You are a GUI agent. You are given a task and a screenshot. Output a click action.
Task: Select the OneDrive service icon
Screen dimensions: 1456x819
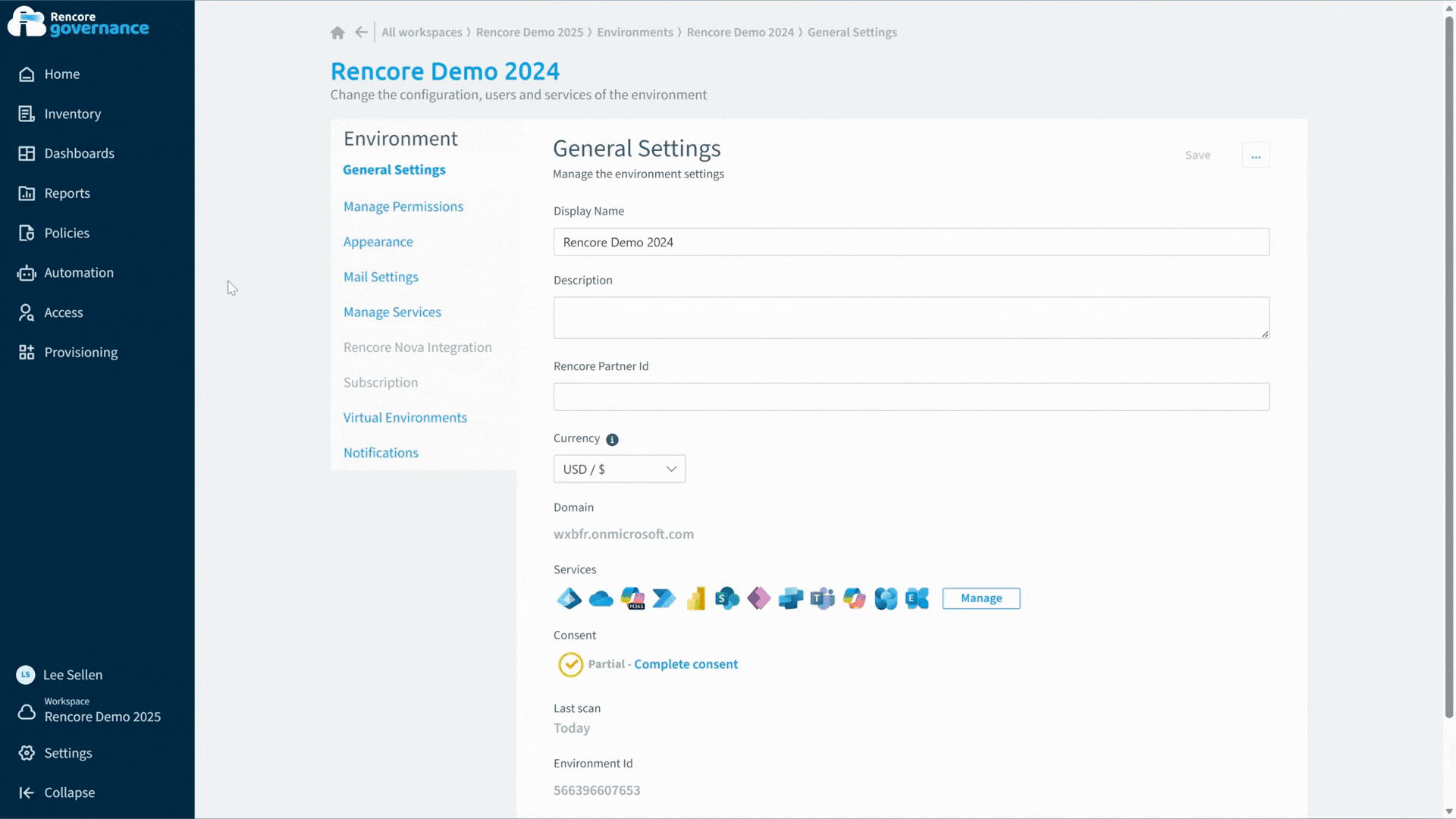click(x=601, y=598)
